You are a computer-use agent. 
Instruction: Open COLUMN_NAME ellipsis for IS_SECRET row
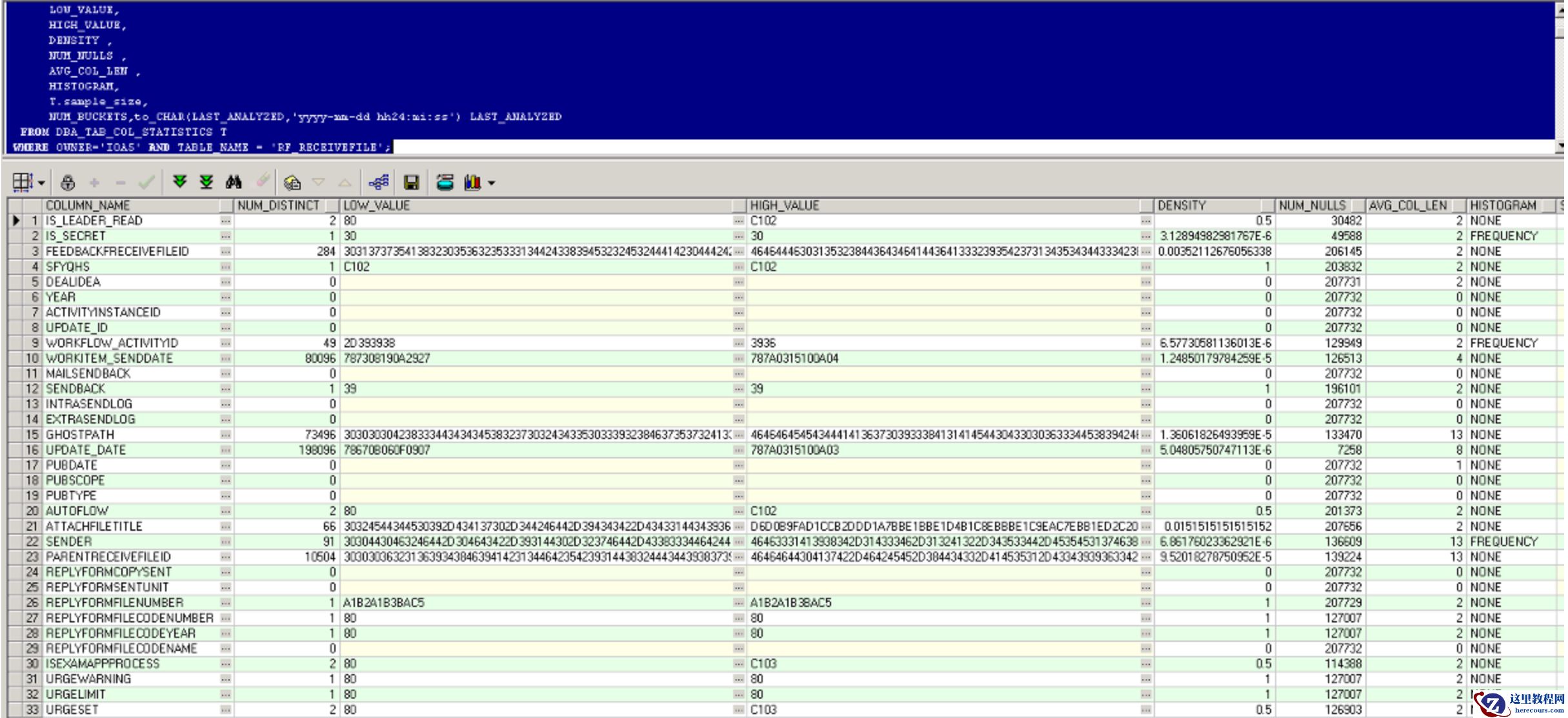[x=225, y=236]
